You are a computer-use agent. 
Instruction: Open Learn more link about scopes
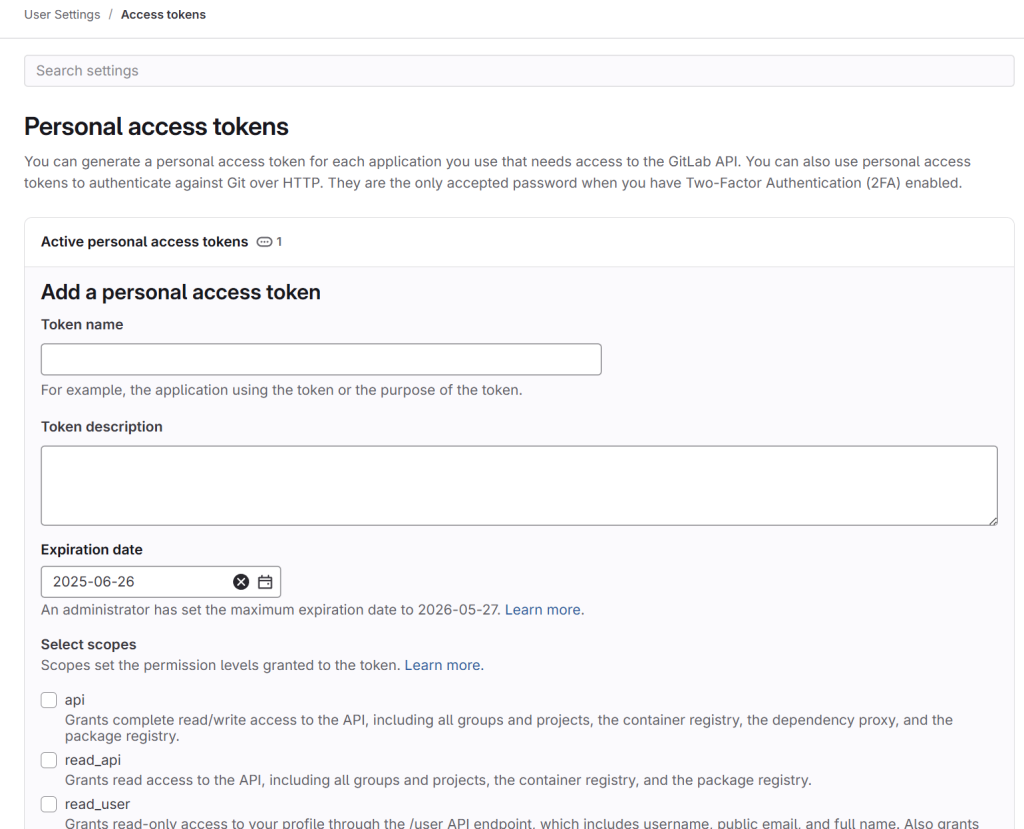[x=444, y=666]
